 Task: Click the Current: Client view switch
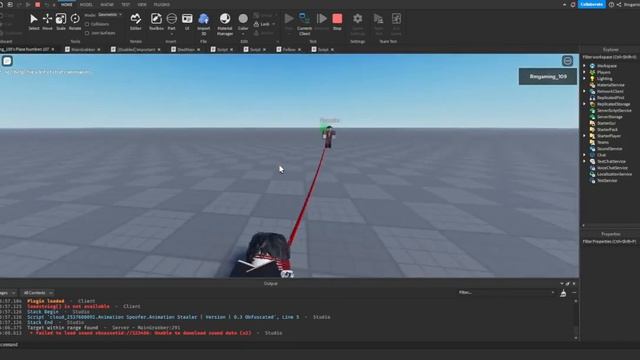[304, 24]
